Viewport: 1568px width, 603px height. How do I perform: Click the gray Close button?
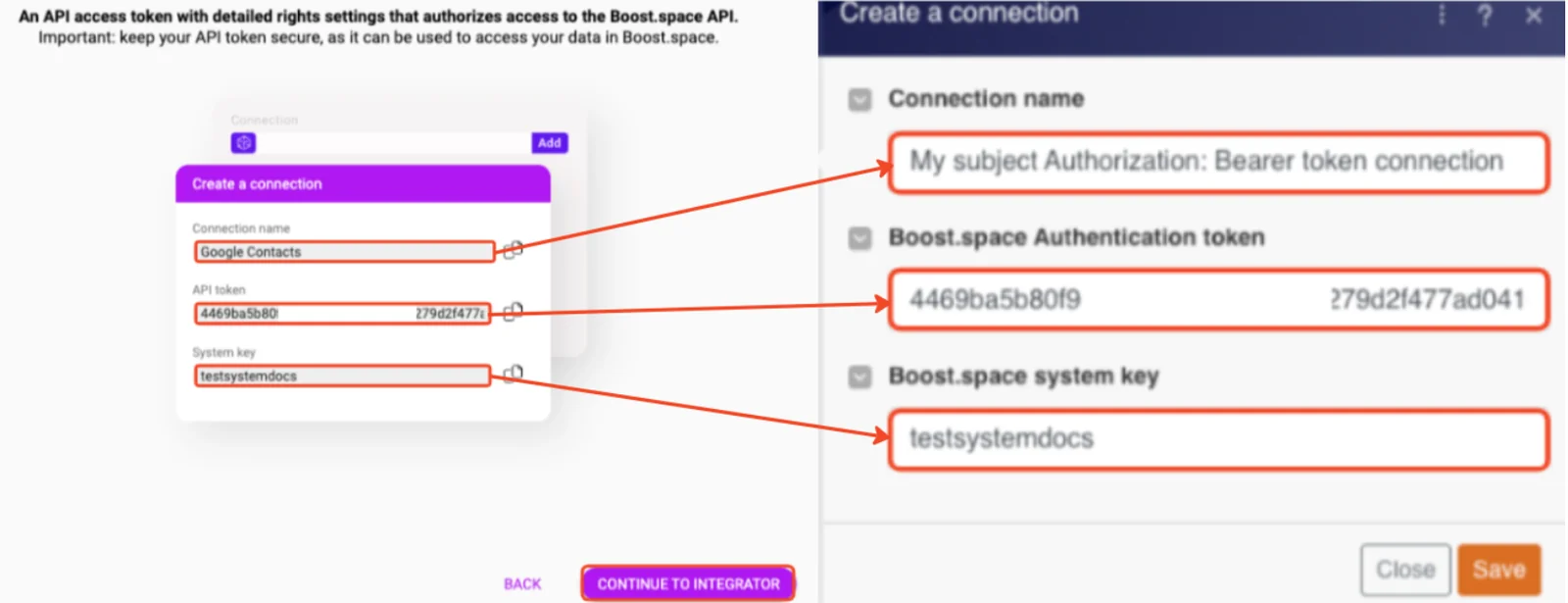click(x=1405, y=570)
